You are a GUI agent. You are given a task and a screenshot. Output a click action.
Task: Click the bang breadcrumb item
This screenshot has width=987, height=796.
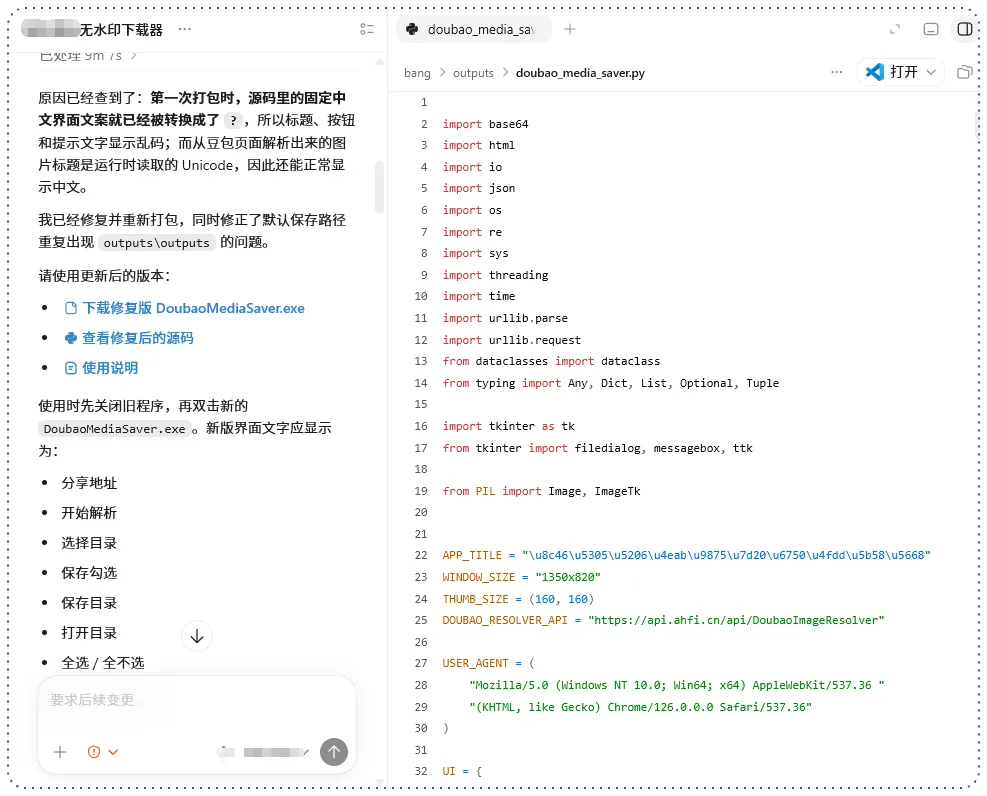[x=417, y=73]
